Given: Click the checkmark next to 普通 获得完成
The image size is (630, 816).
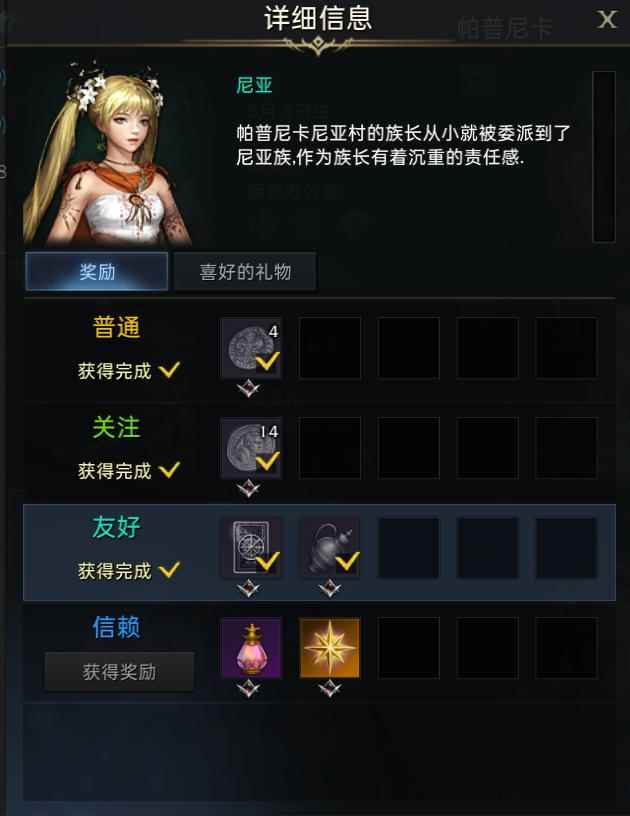Looking at the screenshot, I should click(169, 370).
